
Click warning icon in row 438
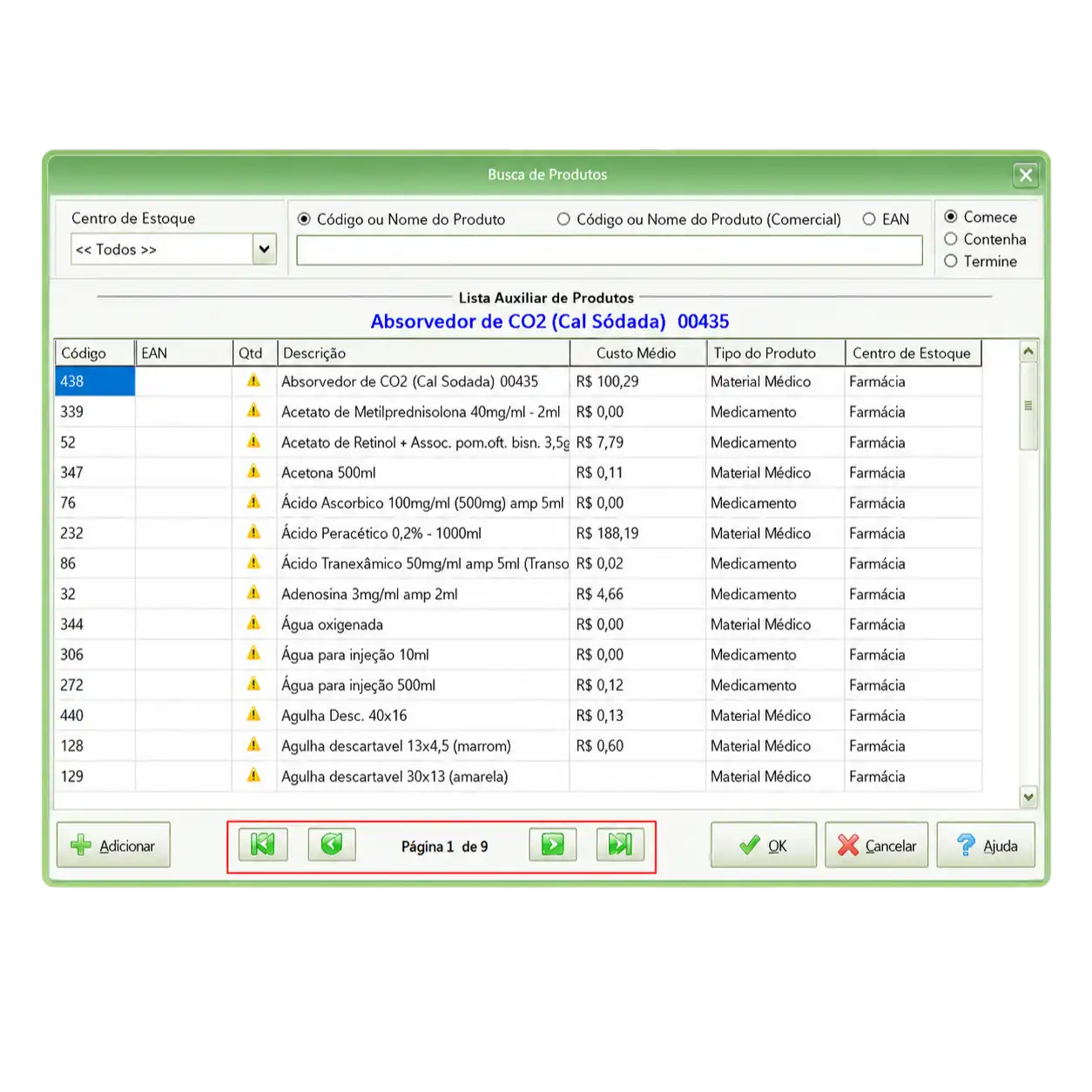[253, 381]
